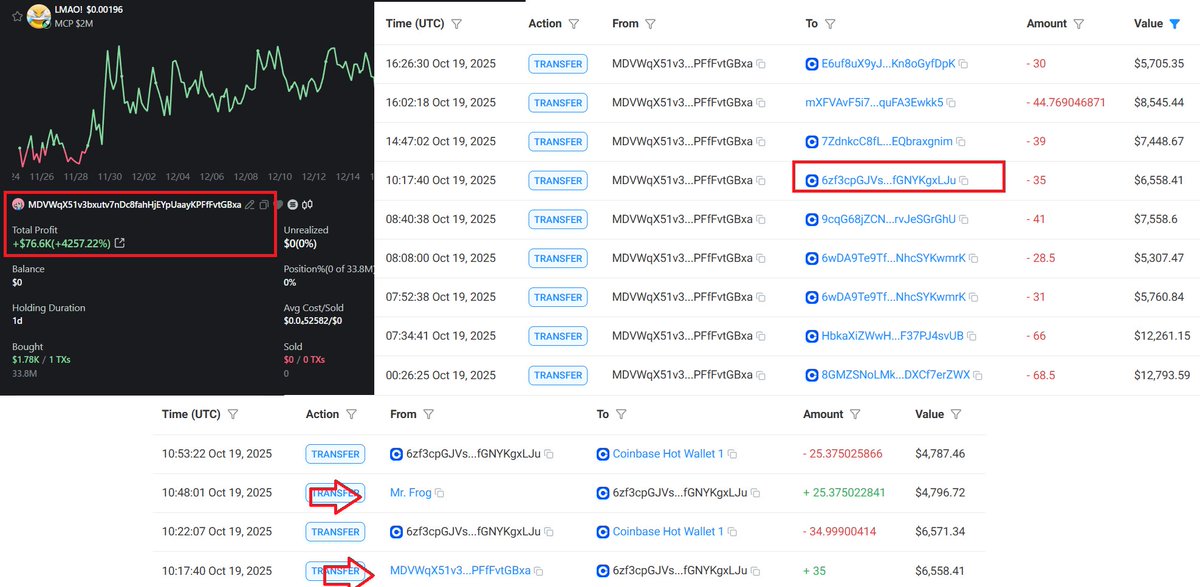Click the TRANSFER badge in the 07:34:41 row
This screenshot has height=587, width=1200.
click(558, 337)
